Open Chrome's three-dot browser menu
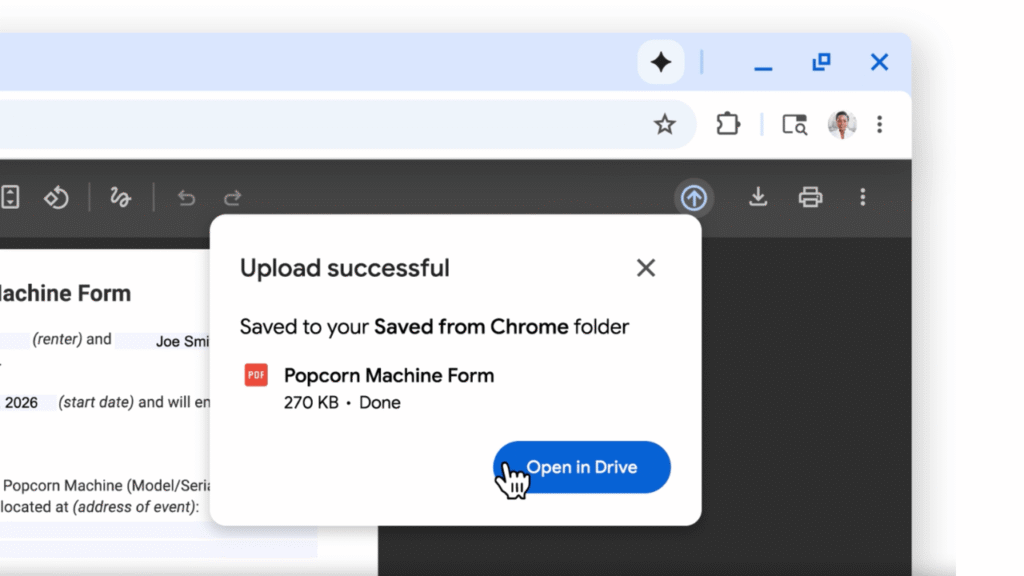The width and height of the screenshot is (1024, 576). [879, 124]
